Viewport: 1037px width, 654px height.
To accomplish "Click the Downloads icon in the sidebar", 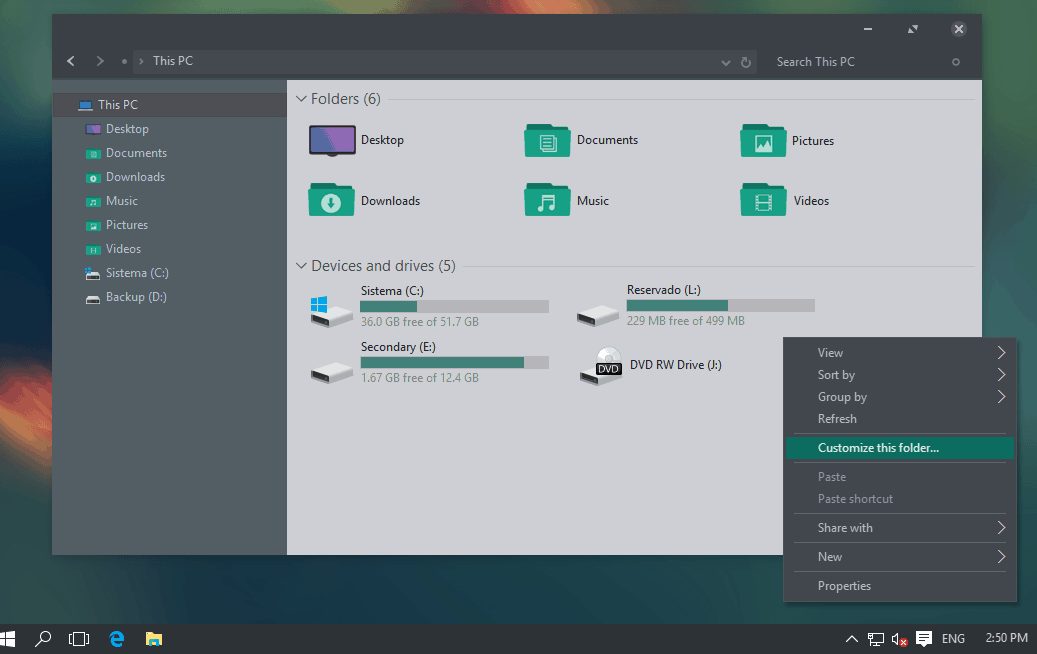I will 93,177.
